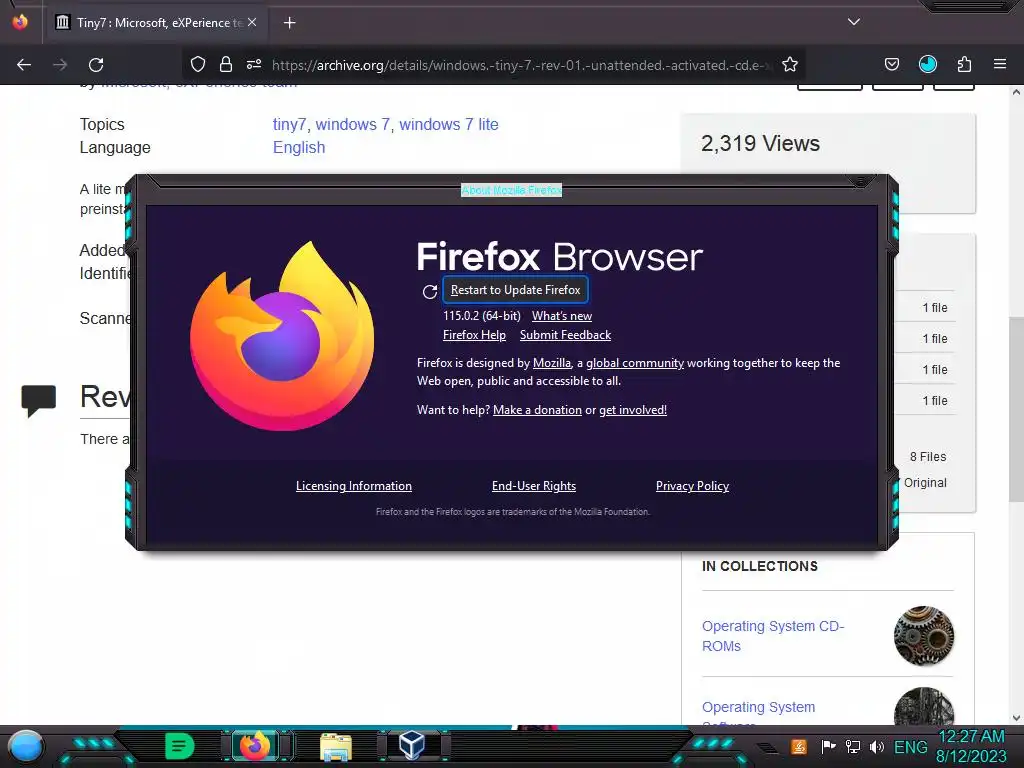The width and height of the screenshot is (1024, 768).
Task: Click the page vertical scrollbar thumb
Action: point(1016,409)
